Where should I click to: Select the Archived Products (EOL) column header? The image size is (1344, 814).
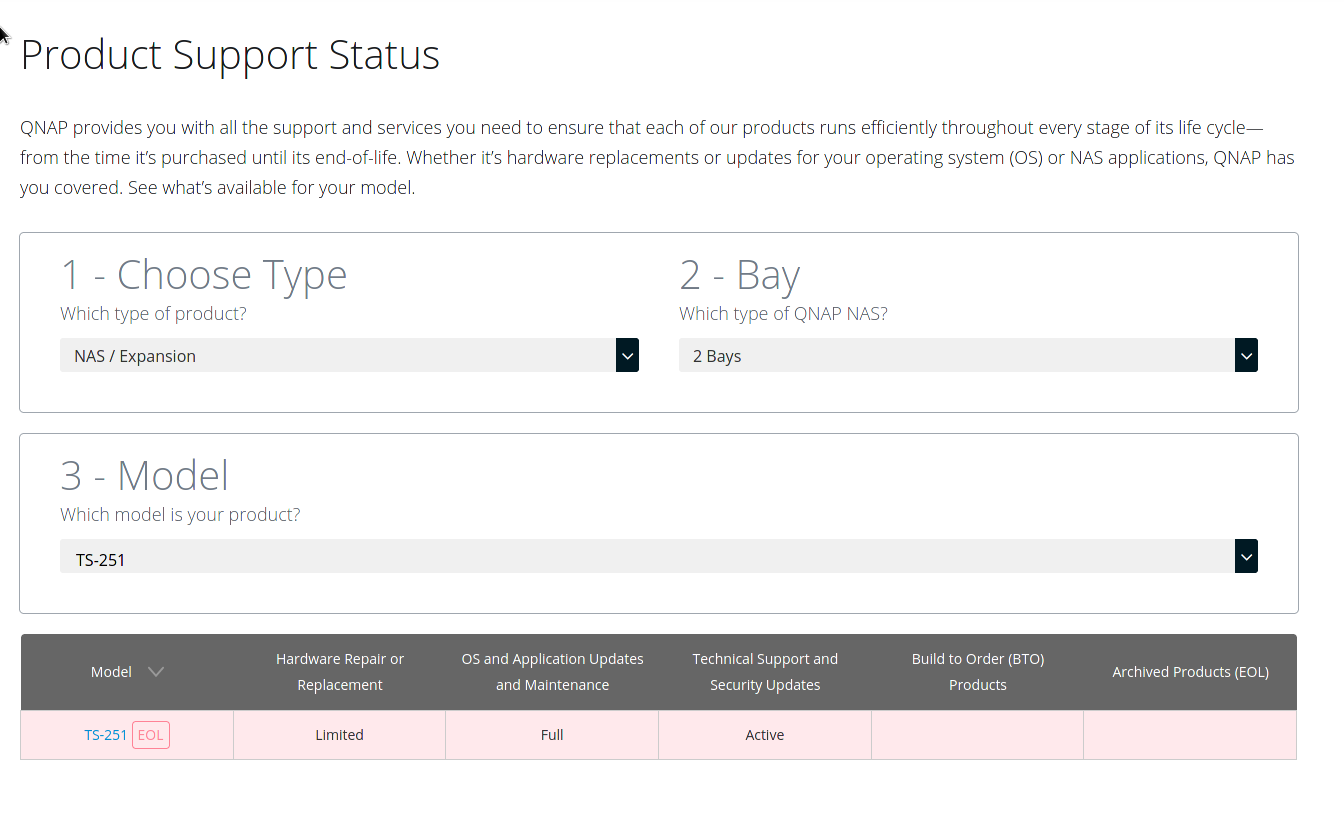click(1190, 672)
